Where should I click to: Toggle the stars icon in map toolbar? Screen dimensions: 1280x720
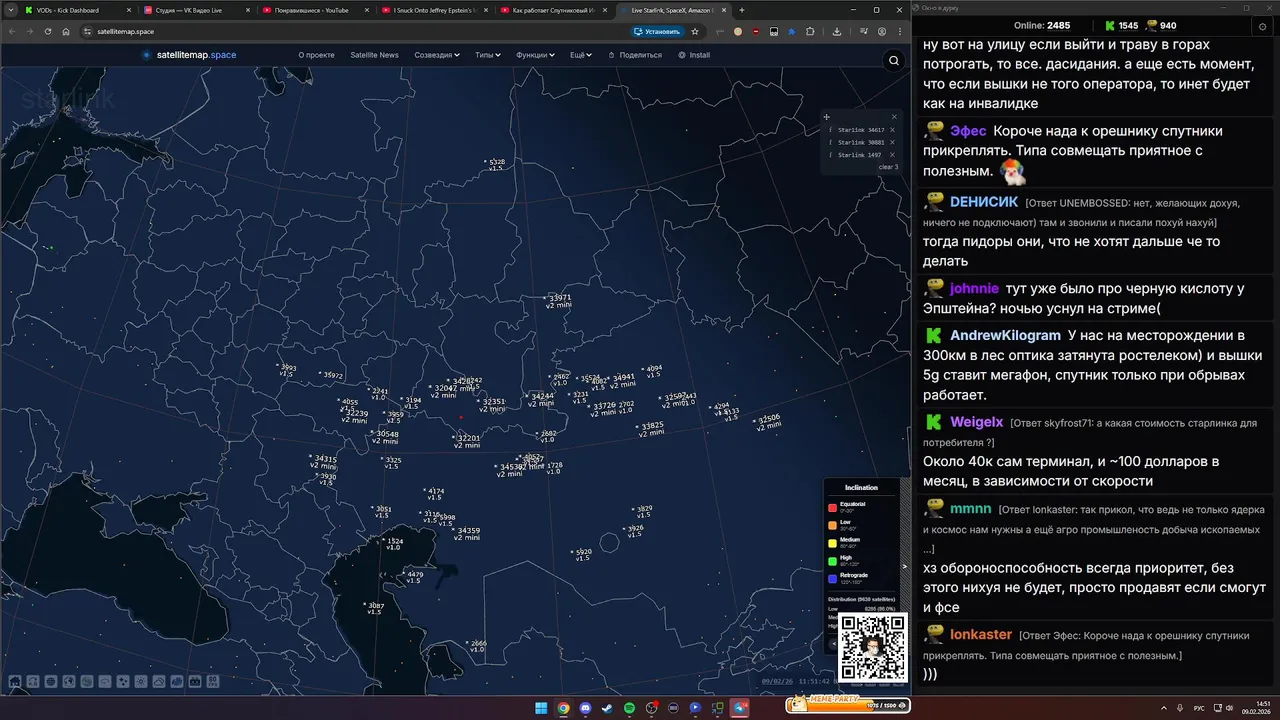123,681
